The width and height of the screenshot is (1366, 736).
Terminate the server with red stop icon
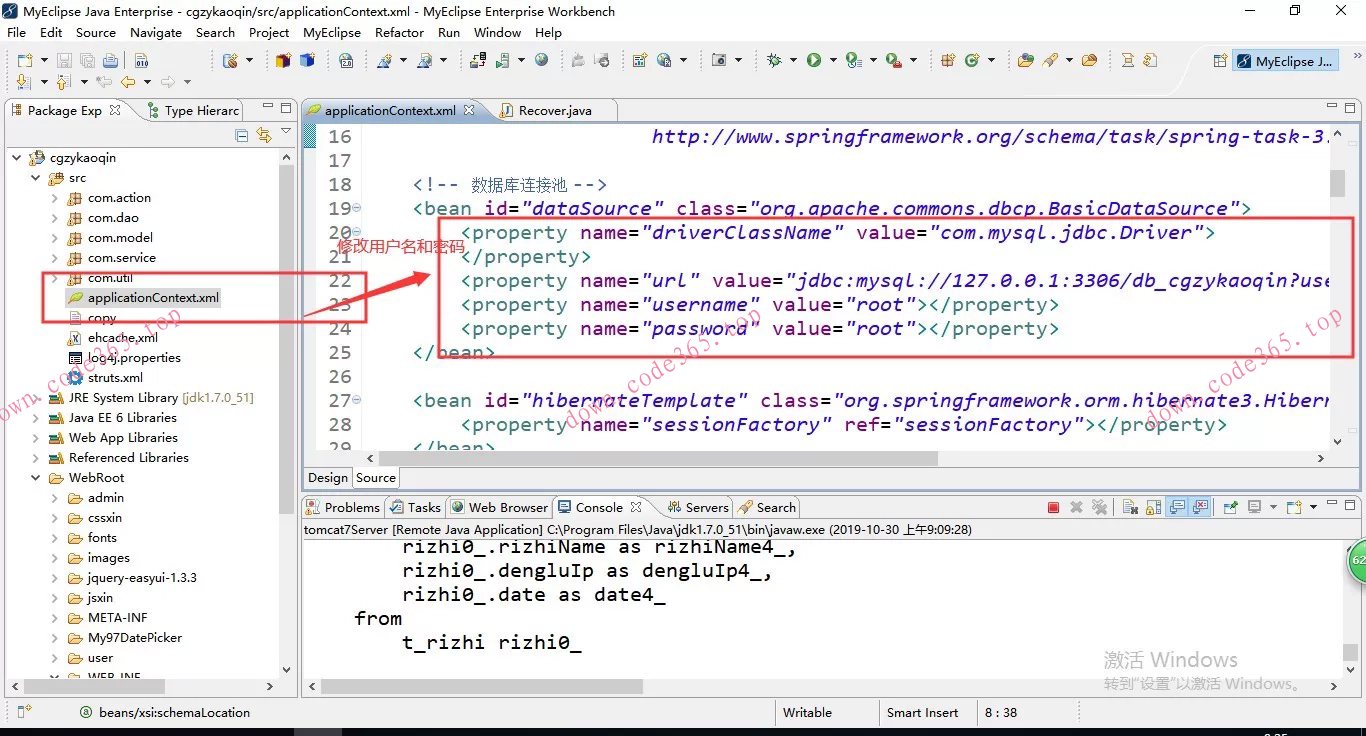[1053, 508]
